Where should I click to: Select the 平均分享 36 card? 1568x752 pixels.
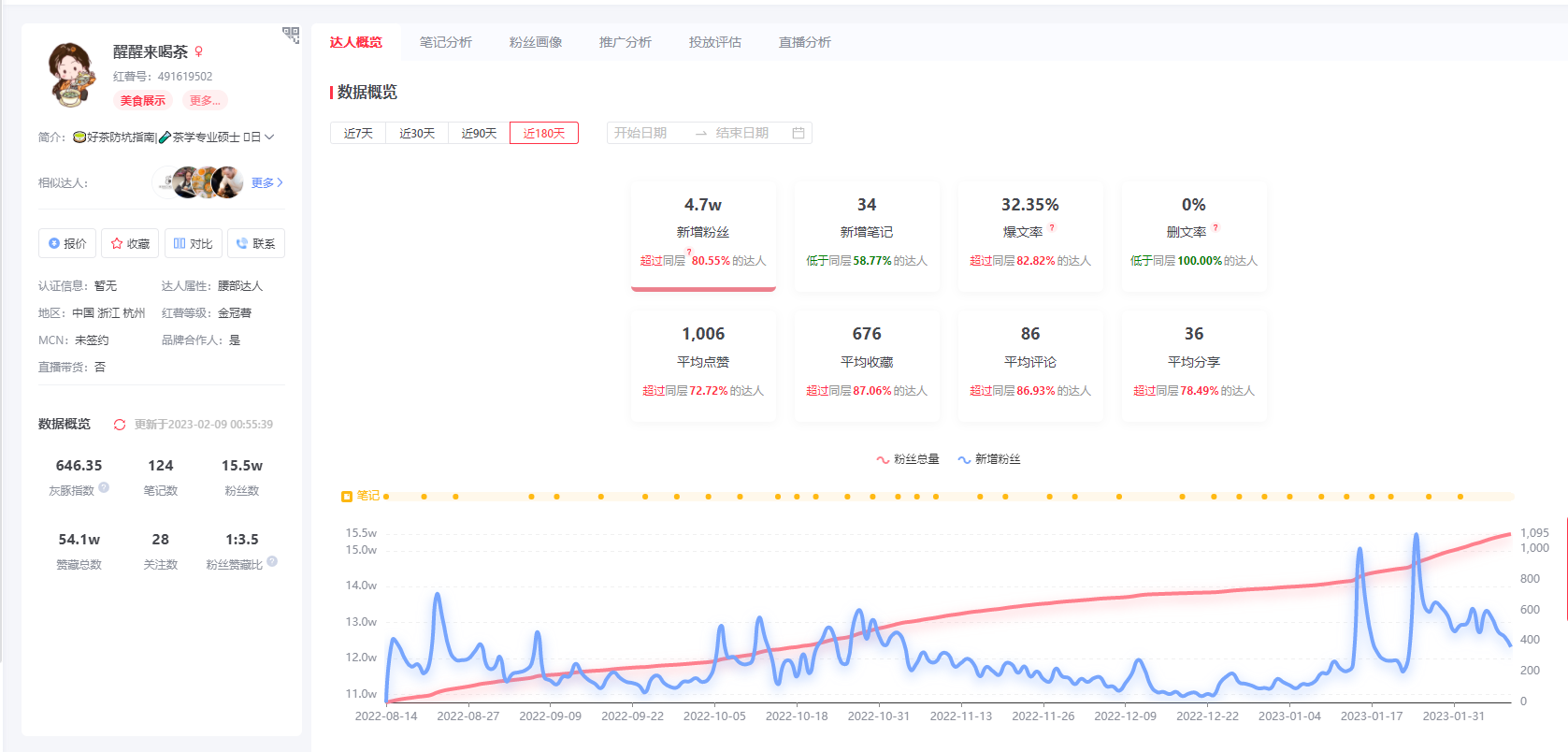1194,366
